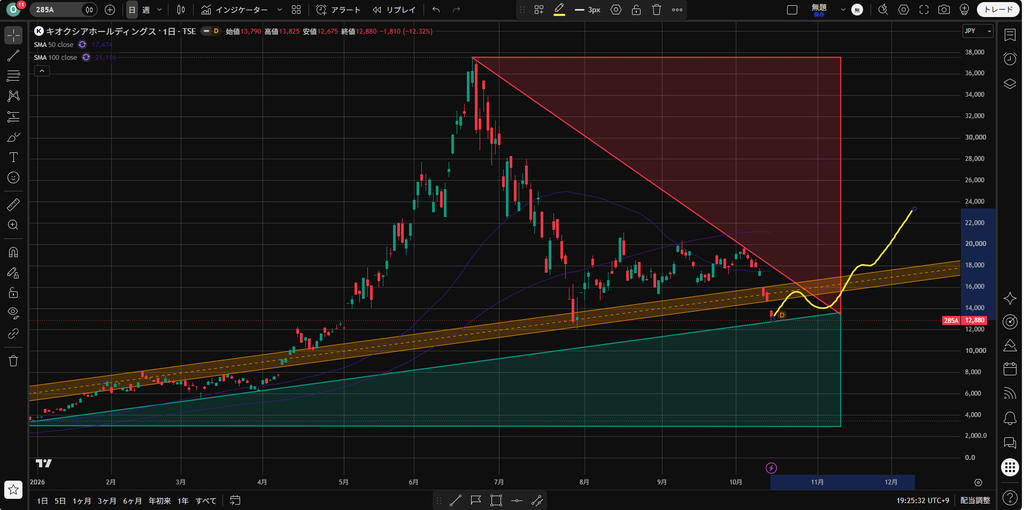Open the 無題 layout name menu
Screen dimensions: 1024x510
coord(819,10)
